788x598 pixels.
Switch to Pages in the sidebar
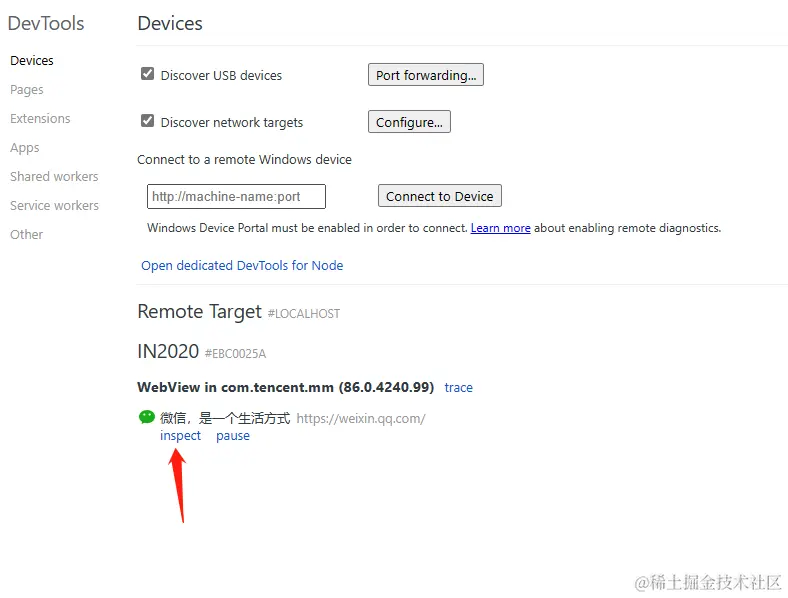tap(27, 90)
